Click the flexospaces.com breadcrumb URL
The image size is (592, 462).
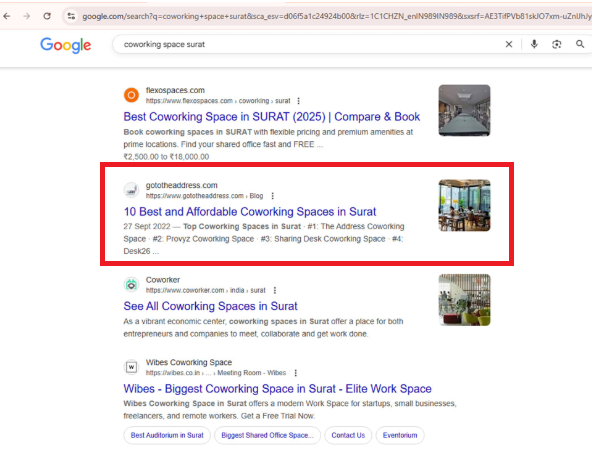click(218, 101)
